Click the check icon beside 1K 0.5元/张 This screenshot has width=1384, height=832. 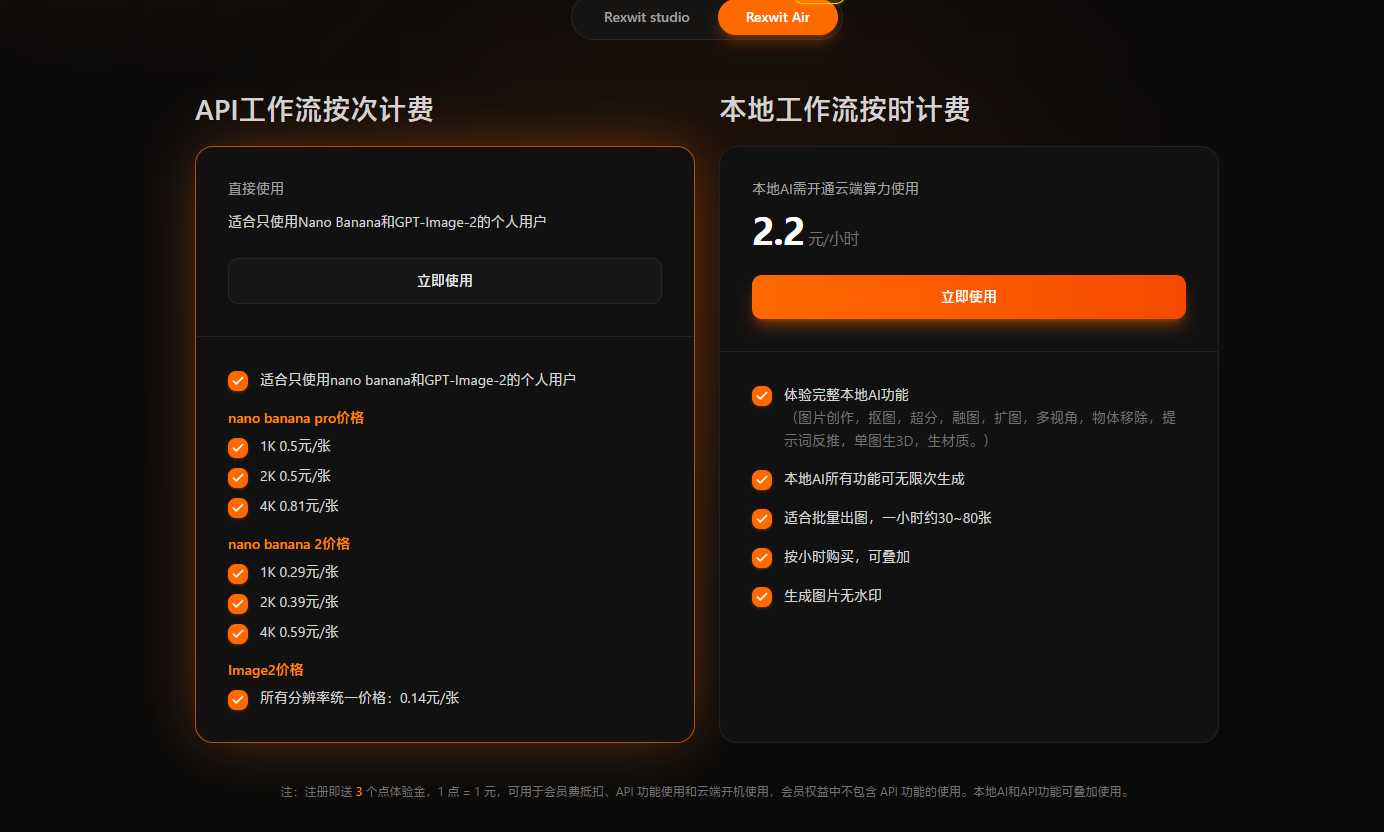(x=238, y=447)
